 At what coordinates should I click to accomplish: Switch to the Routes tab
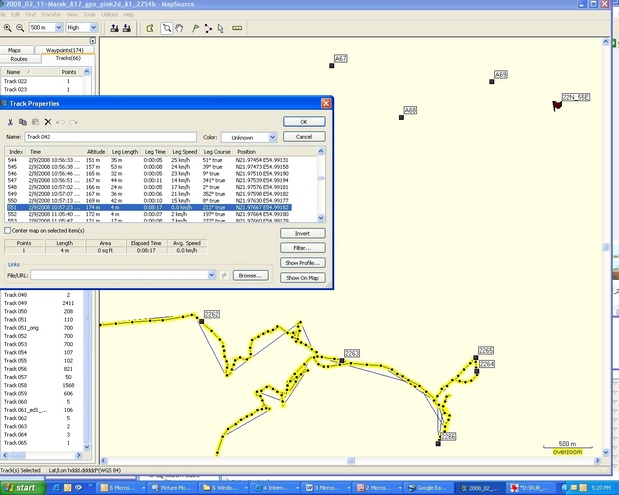pos(19,59)
